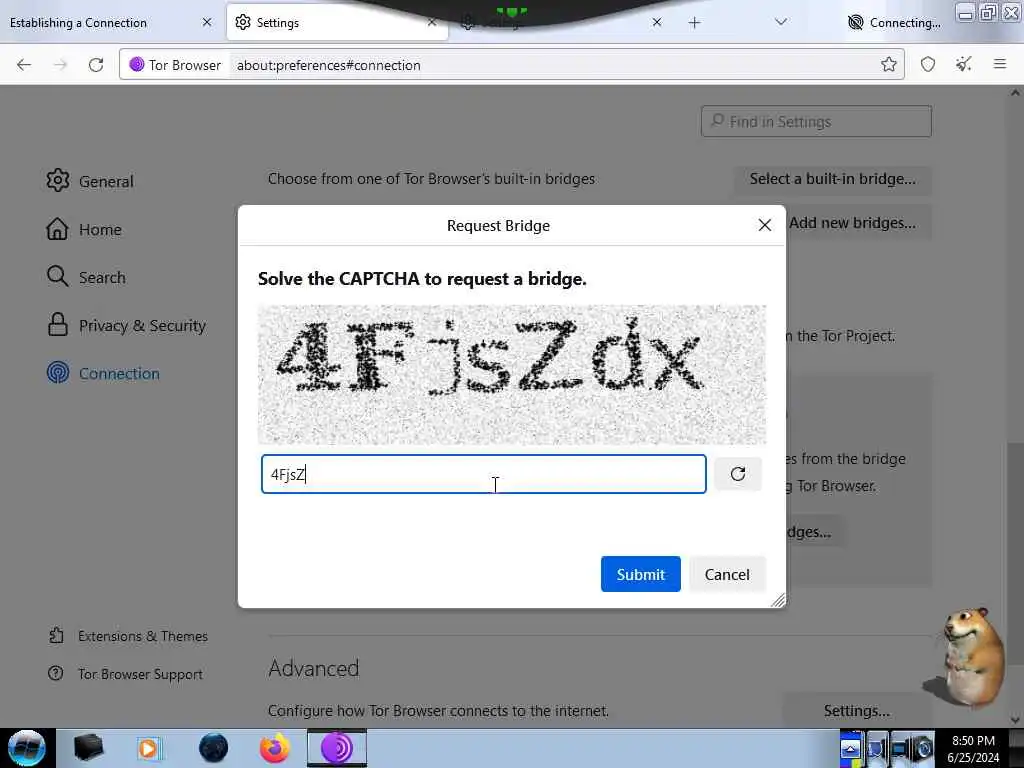Image resolution: width=1024 pixels, height=768 pixels.
Task: Click the Connection onion icon
Action: coord(57,372)
